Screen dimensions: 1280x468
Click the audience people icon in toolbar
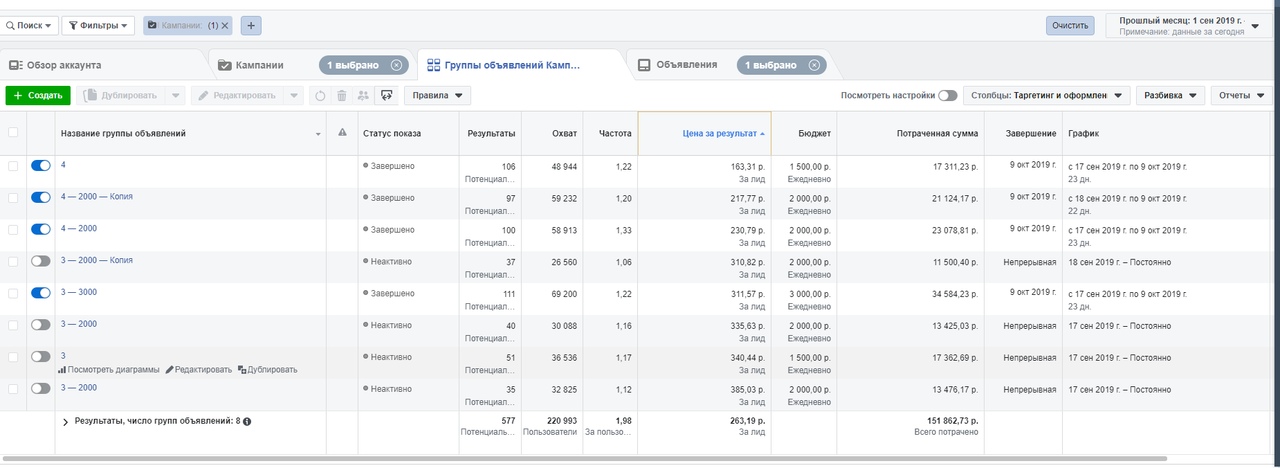(x=363, y=96)
